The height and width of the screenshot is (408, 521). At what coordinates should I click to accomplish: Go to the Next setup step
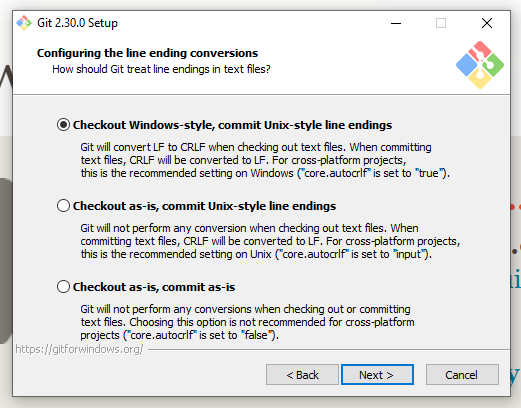click(377, 375)
